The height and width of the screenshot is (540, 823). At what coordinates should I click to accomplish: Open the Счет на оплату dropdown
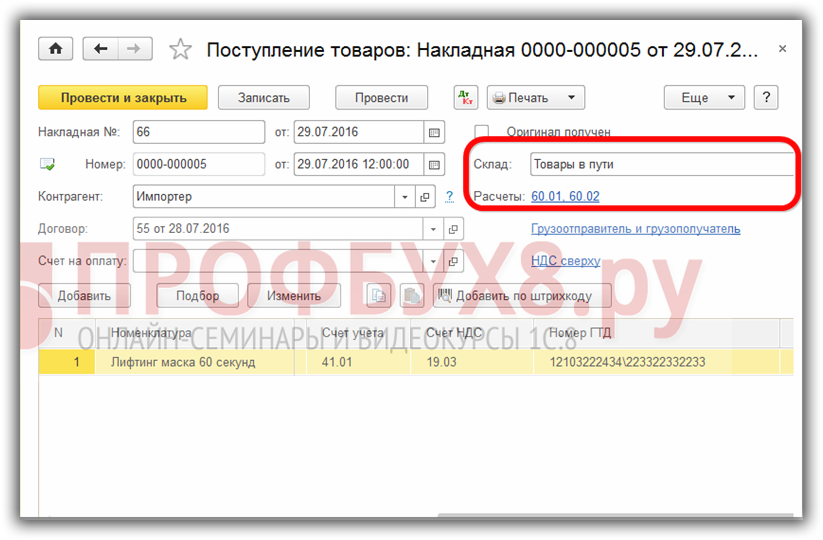[x=433, y=262]
